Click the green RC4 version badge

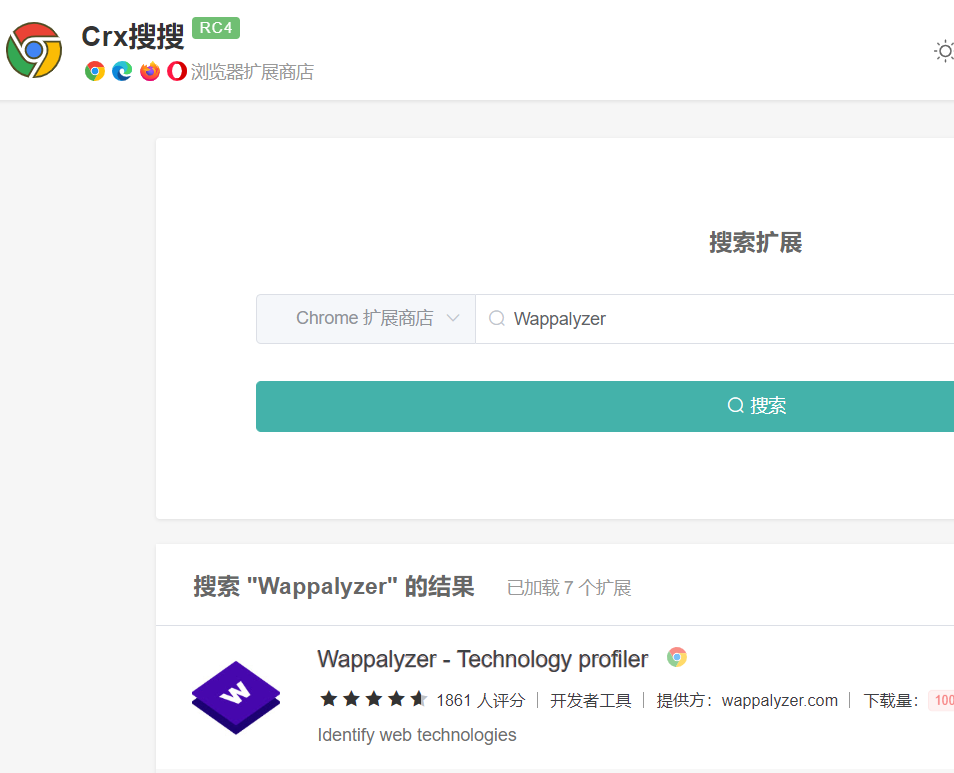click(x=215, y=28)
